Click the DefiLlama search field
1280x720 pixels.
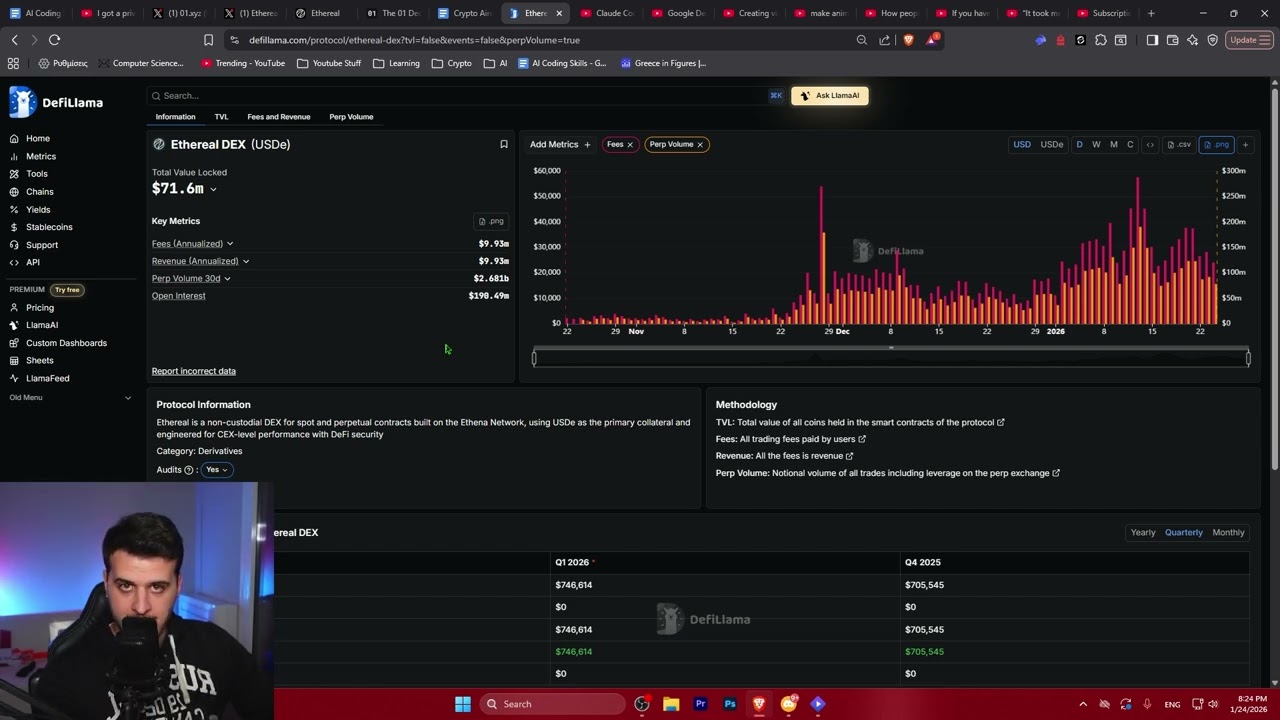[x=465, y=95]
